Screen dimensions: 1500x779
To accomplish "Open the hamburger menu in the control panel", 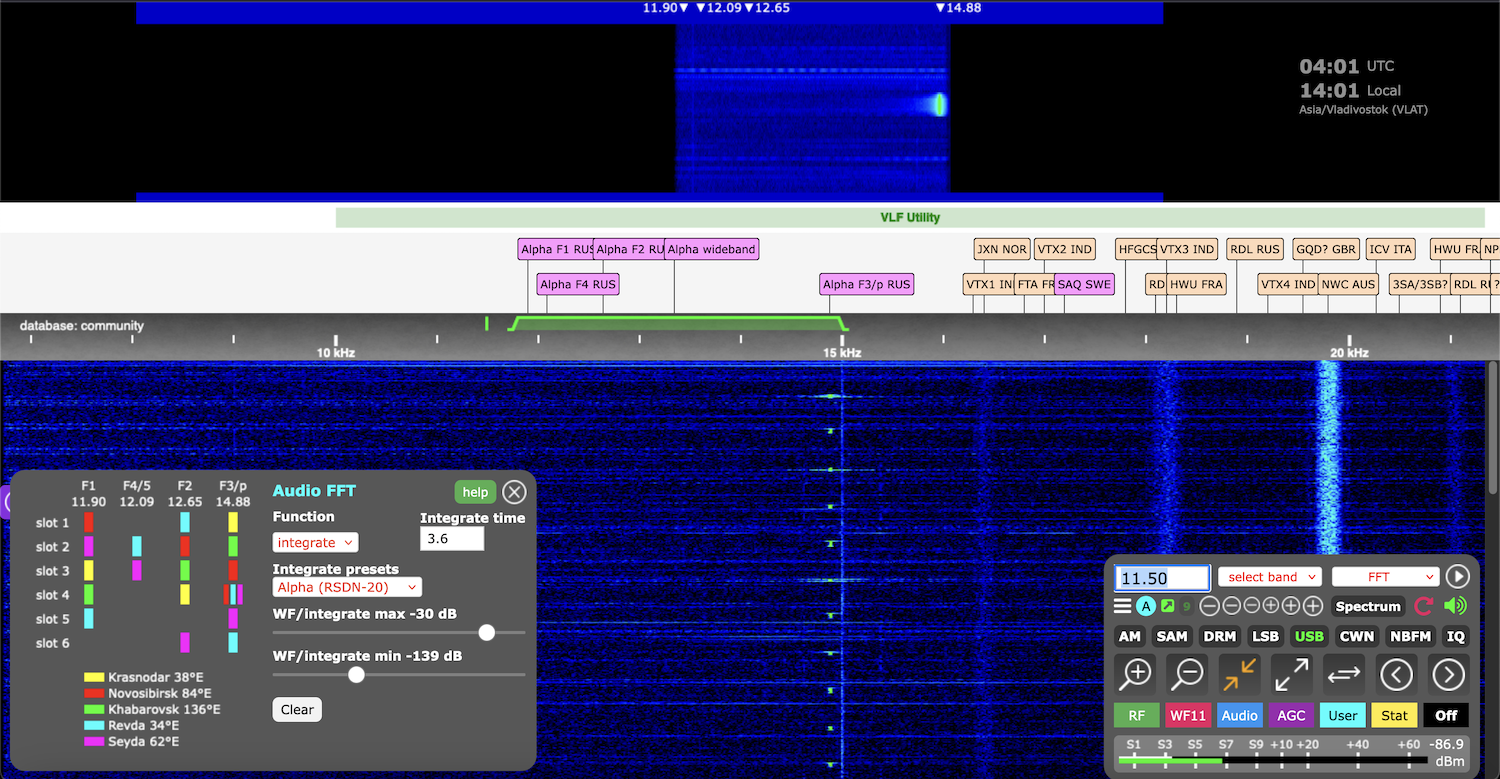I will pyautogui.click(x=1123, y=606).
